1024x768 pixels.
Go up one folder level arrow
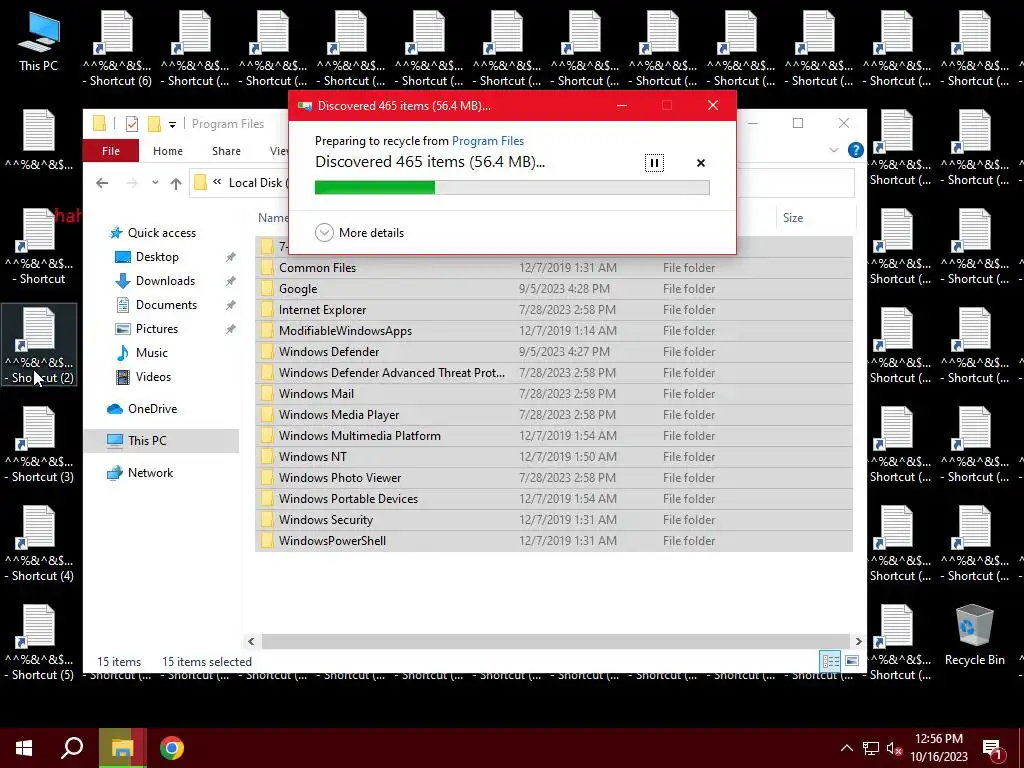[x=176, y=184]
